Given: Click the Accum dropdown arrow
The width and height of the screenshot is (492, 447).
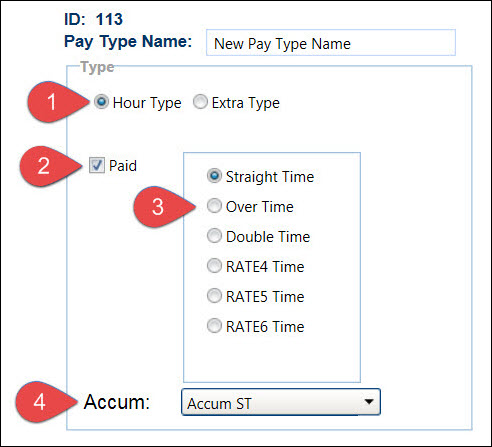Looking at the screenshot, I should point(369,401).
